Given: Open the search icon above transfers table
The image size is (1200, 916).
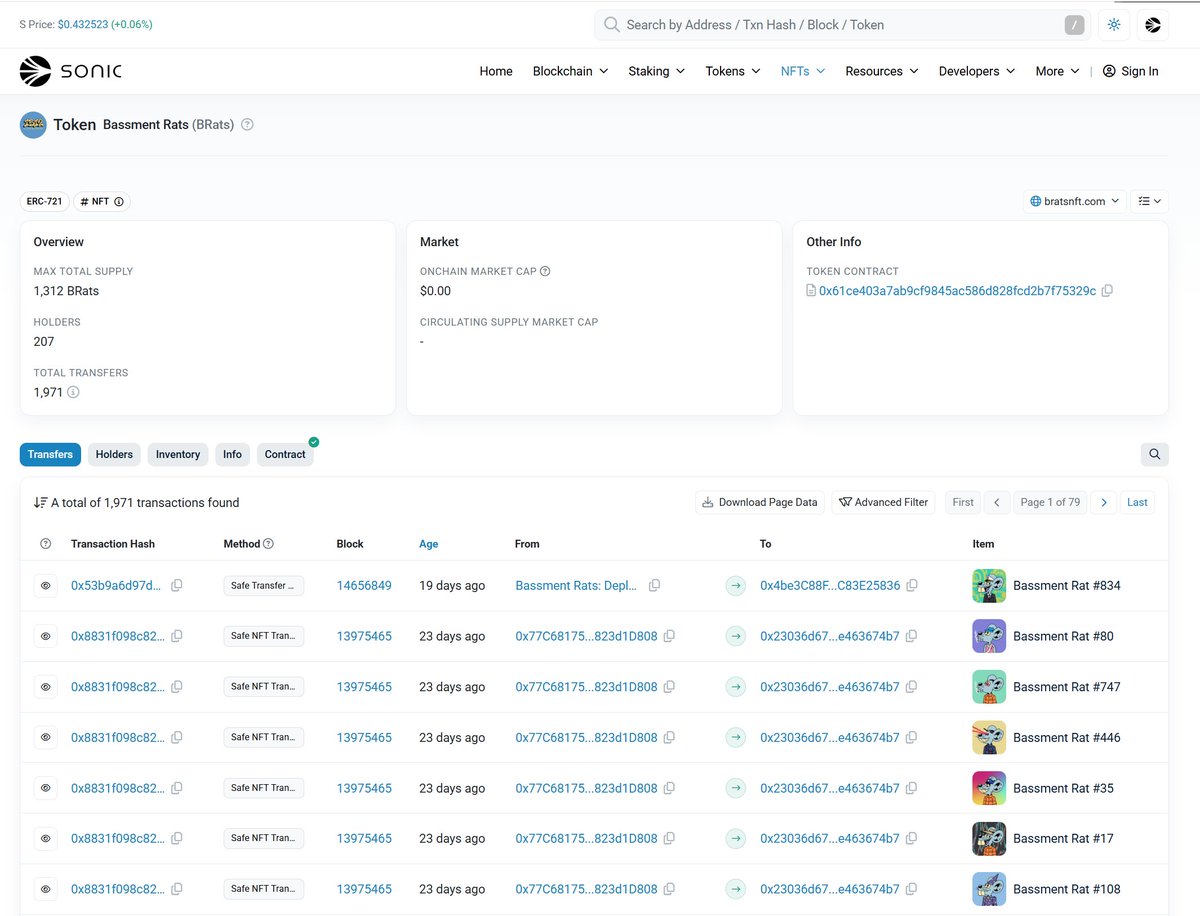Looking at the screenshot, I should [x=1154, y=454].
